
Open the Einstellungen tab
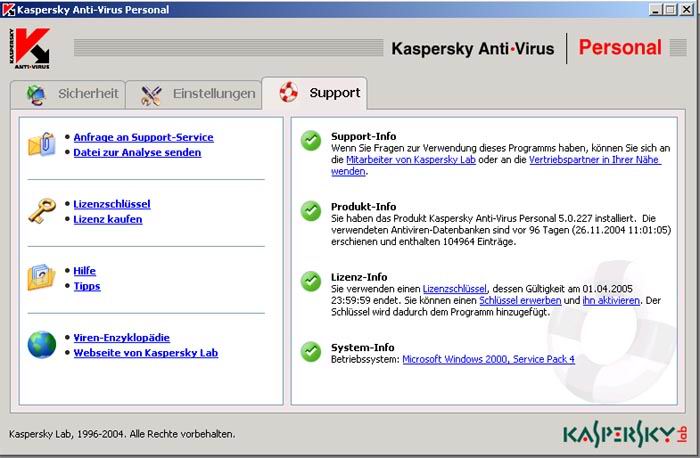193,95
